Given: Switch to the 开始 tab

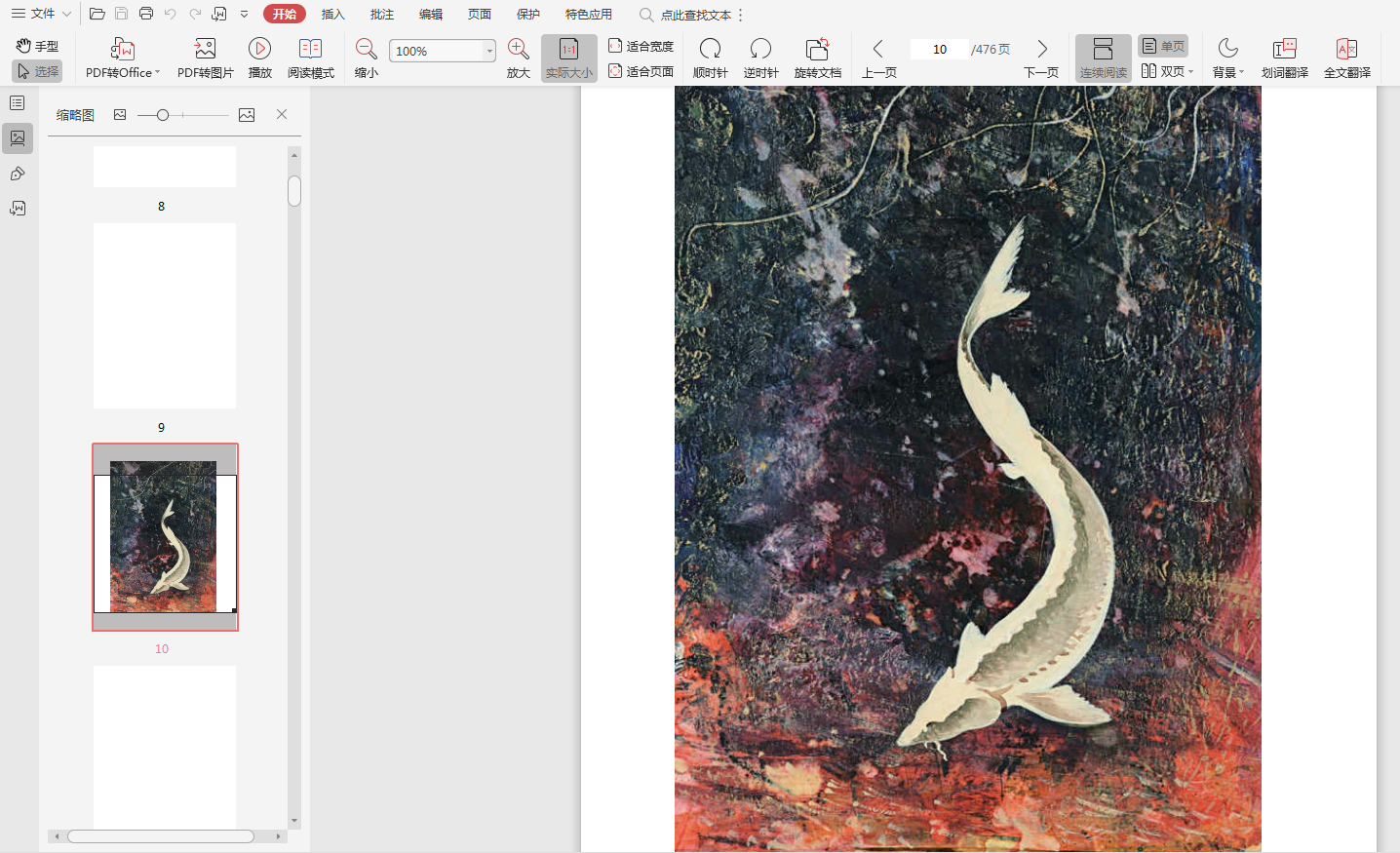Looking at the screenshot, I should tap(285, 14).
